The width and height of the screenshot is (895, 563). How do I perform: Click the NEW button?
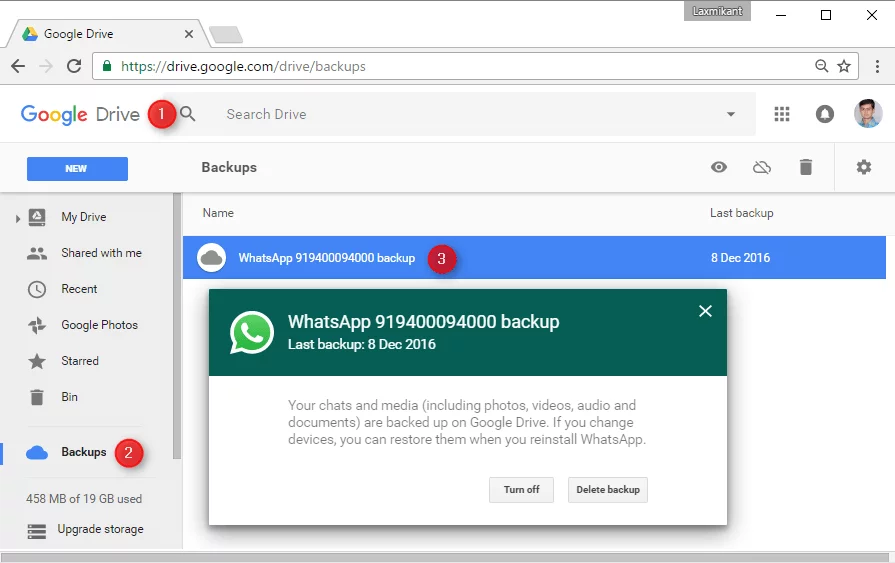click(x=77, y=168)
